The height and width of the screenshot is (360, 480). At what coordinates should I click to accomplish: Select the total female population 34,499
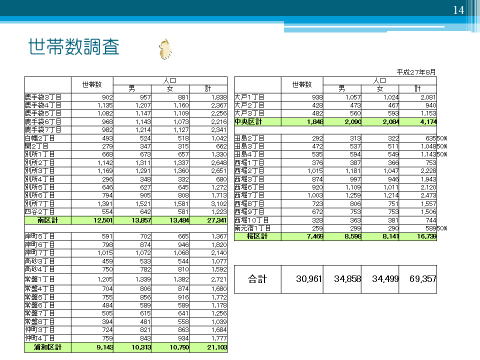(x=385, y=279)
